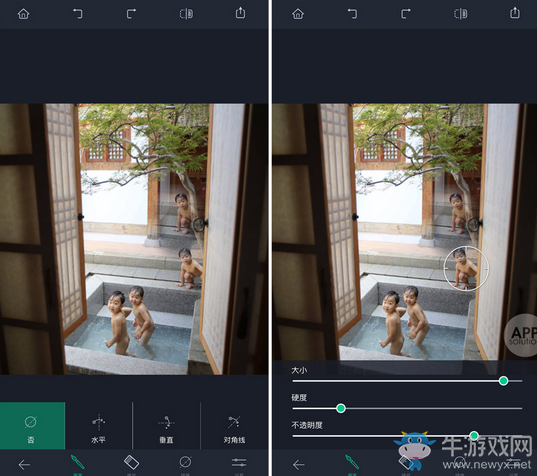Click the 大小 size slider handle
537x476 pixels.
503,381
